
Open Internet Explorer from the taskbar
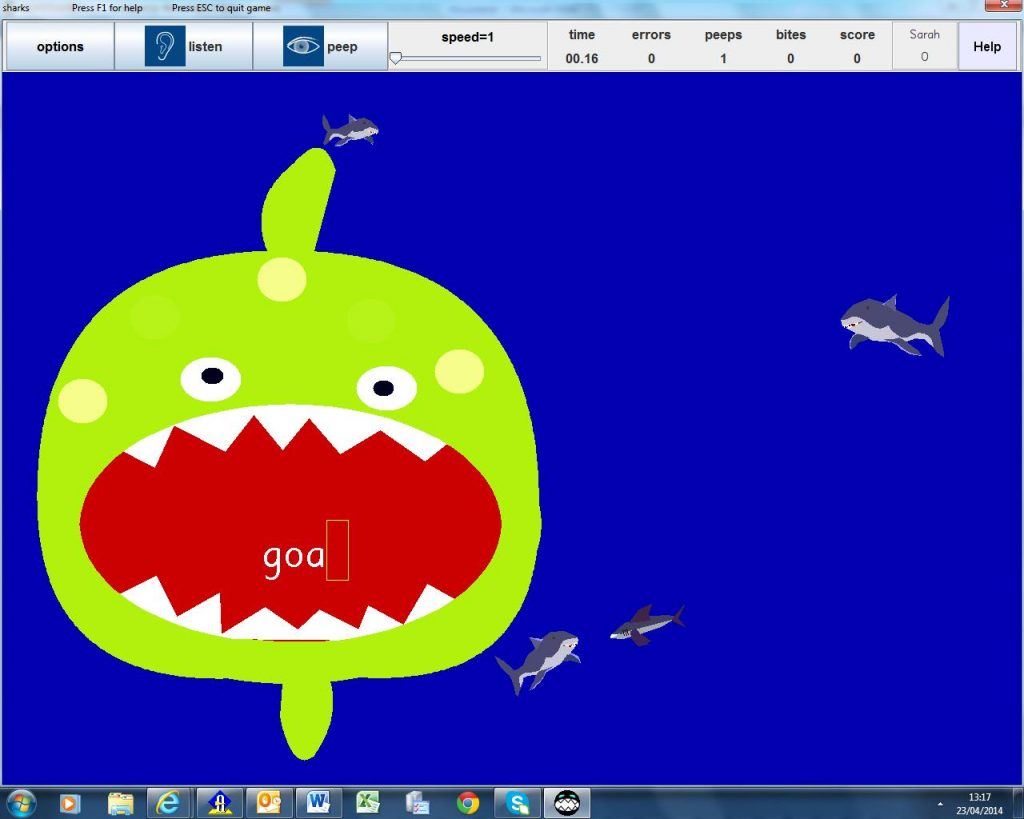point(169,802)
